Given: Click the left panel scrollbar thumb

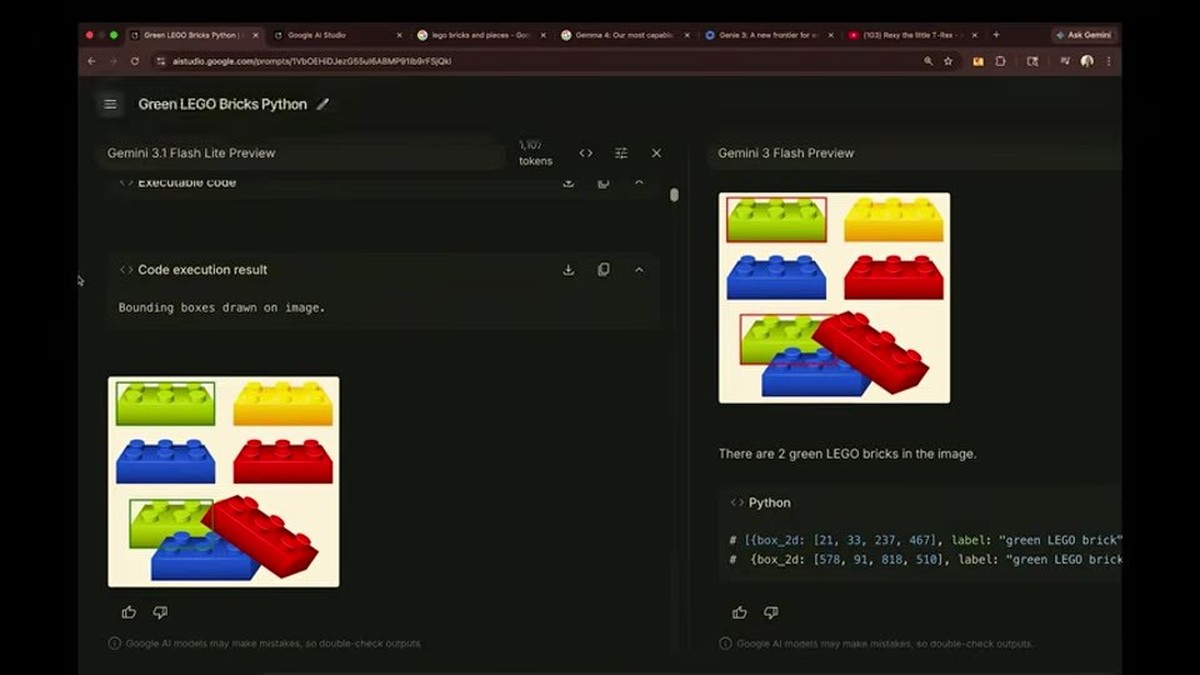Looking at the screenshot, I should tap(674, 195).
